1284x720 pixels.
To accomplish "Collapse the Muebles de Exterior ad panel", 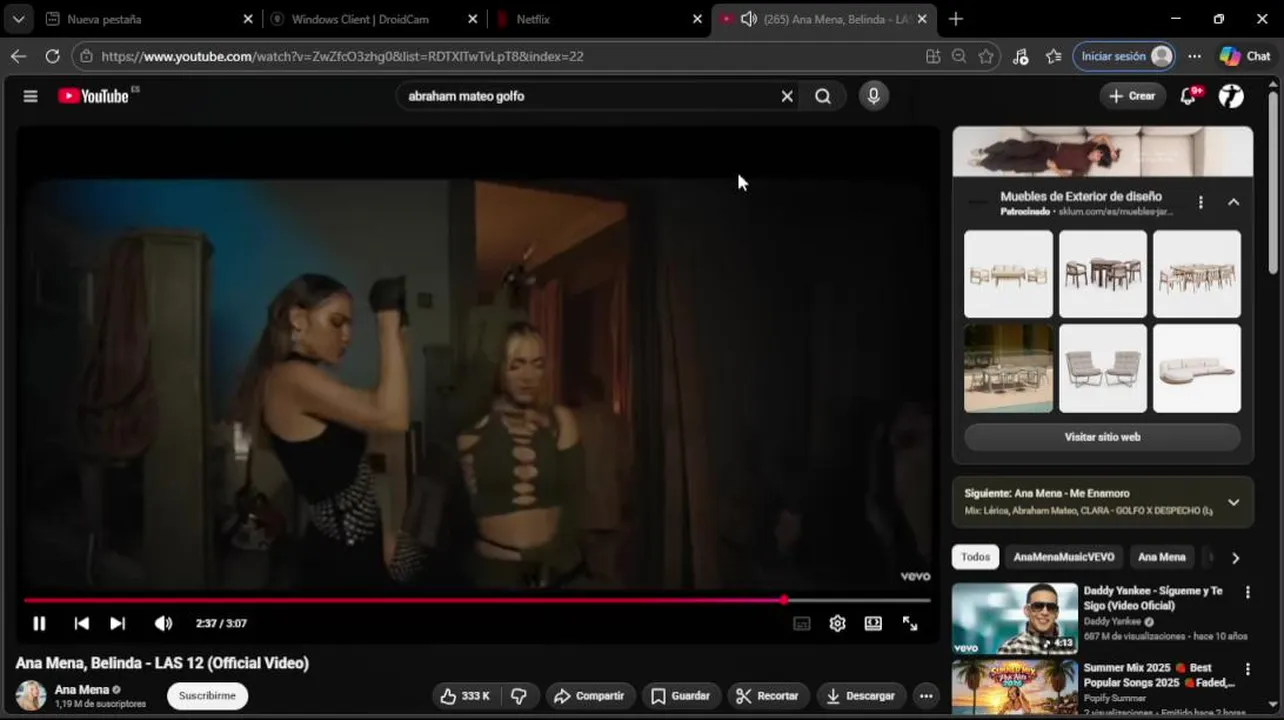I will tap(1233, 202).
